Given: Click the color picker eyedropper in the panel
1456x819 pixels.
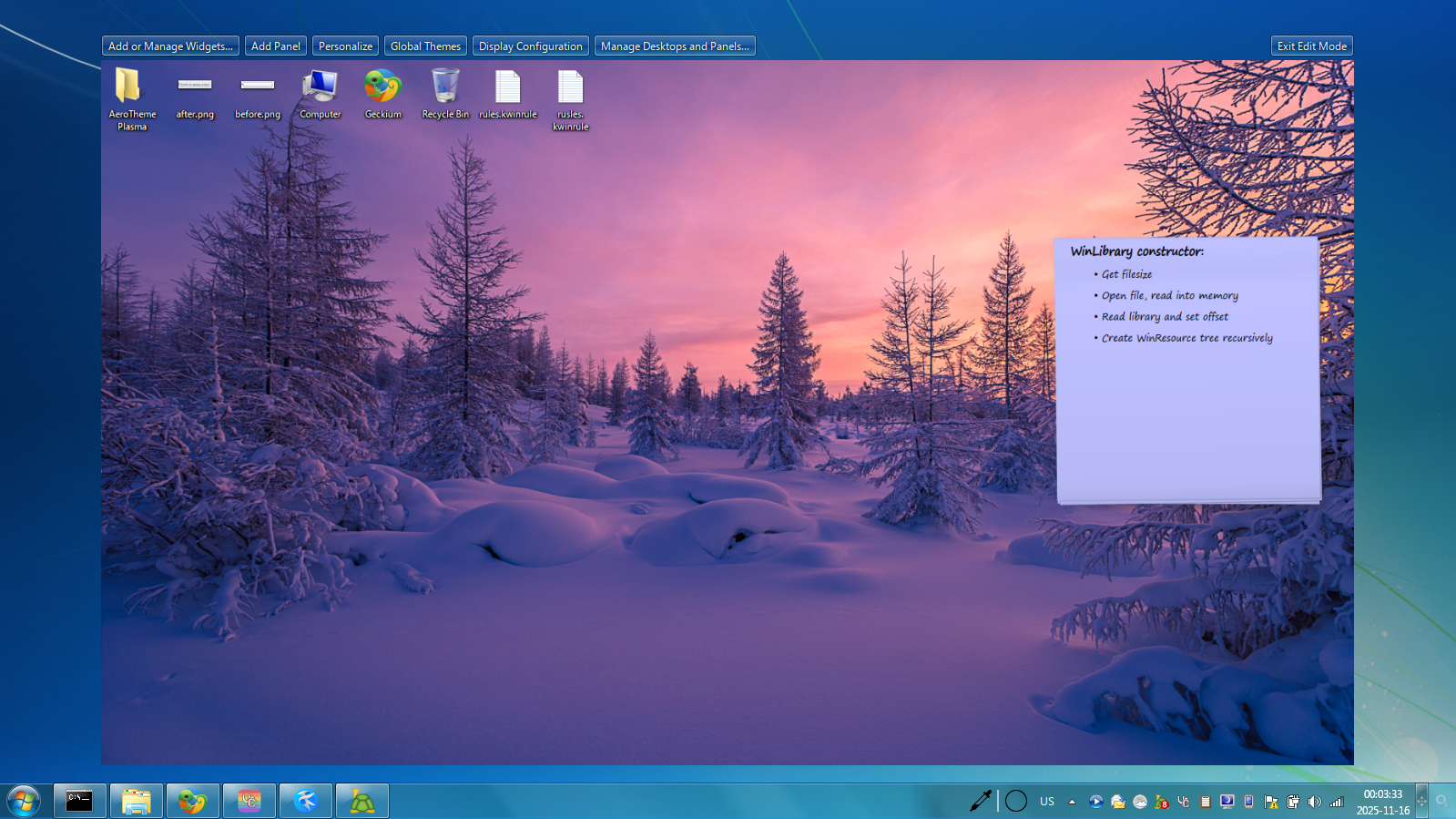Looking at the screenshot, I should [981, 801].
